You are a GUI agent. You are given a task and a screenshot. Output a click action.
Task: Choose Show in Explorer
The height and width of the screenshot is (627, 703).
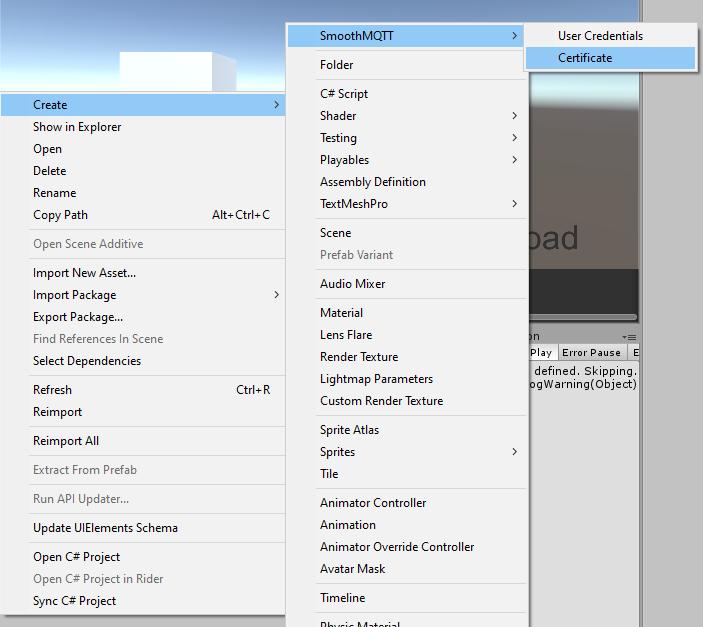tap(143, 127)
